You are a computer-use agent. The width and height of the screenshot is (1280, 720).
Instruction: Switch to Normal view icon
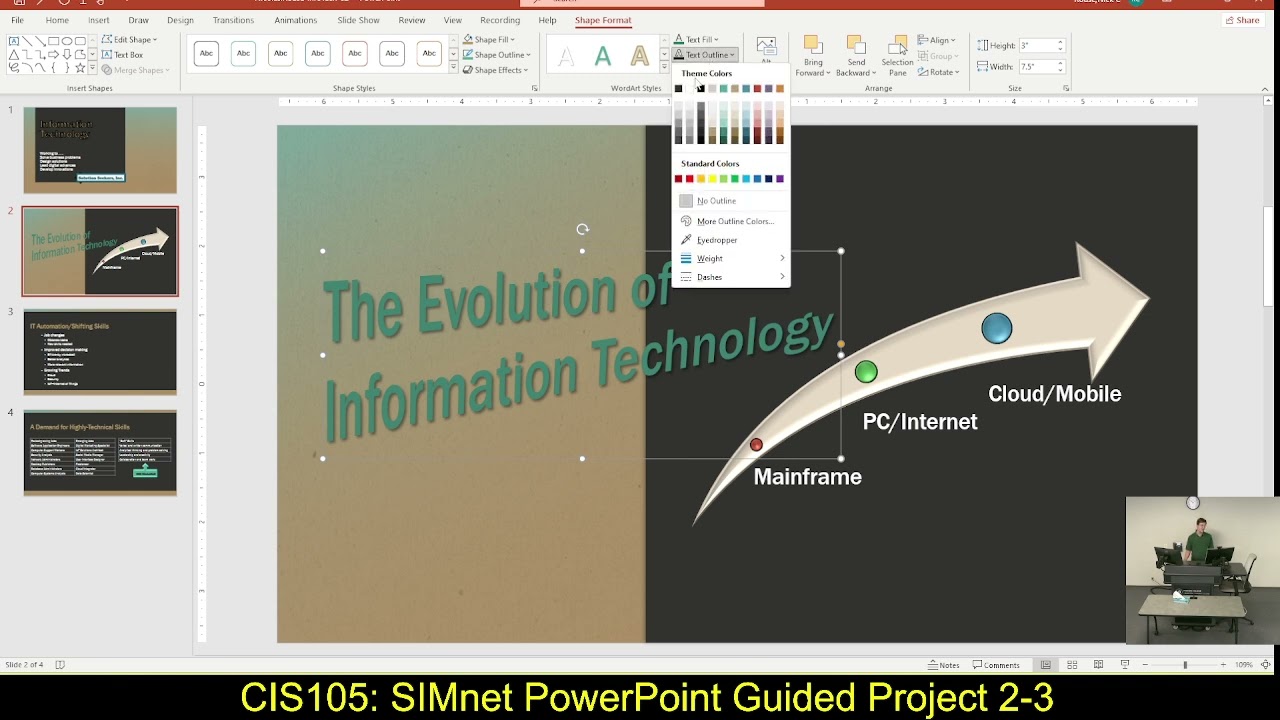pyautogui.click(x=1045, y=665)
